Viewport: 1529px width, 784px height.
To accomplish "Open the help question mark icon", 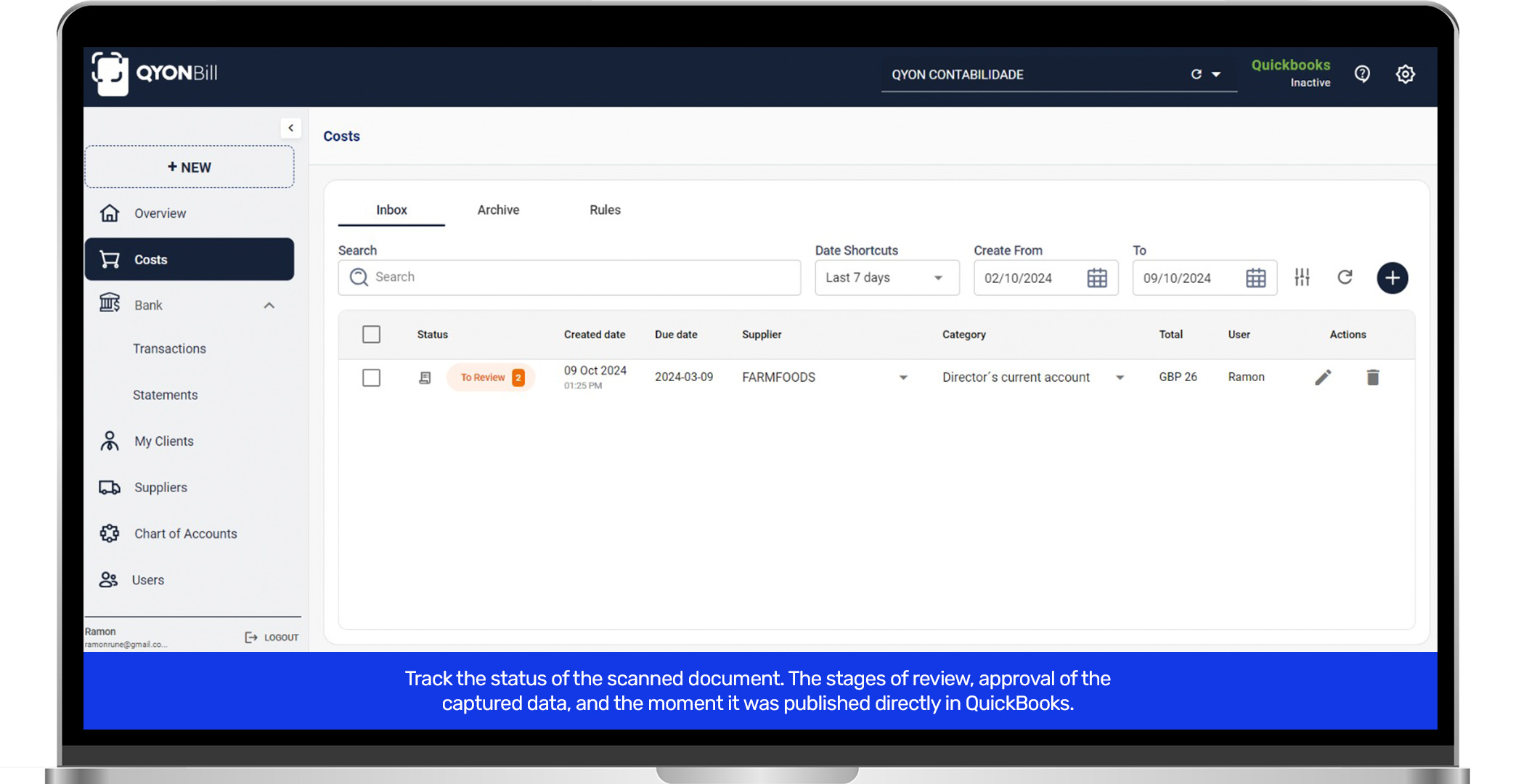I will [1362, 74].
